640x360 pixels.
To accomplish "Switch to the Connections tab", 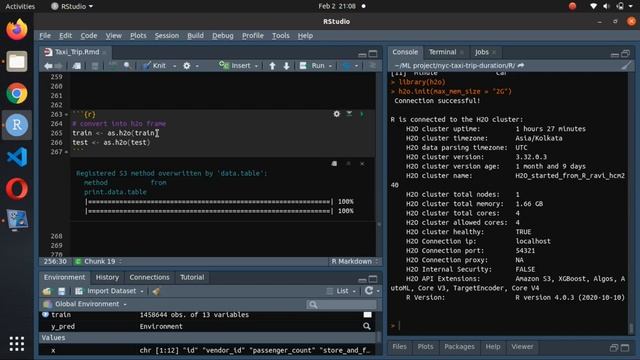I will tap(149, 277).
